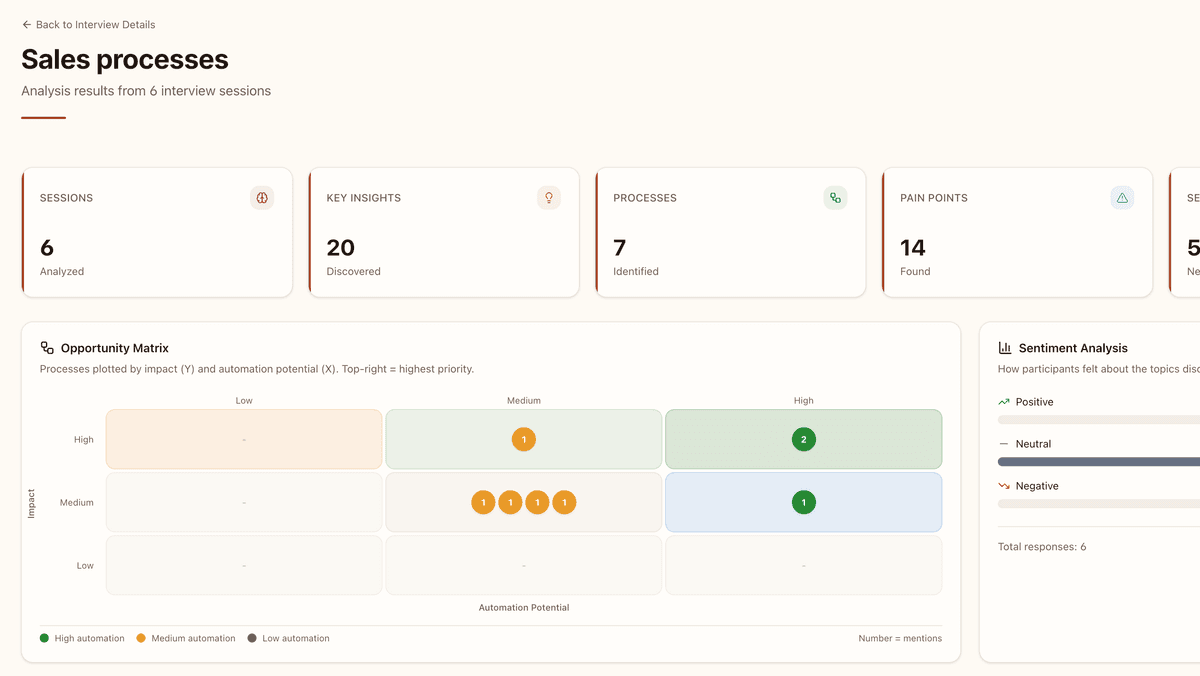Toggle the High automation legend item

tap(82, 637)
